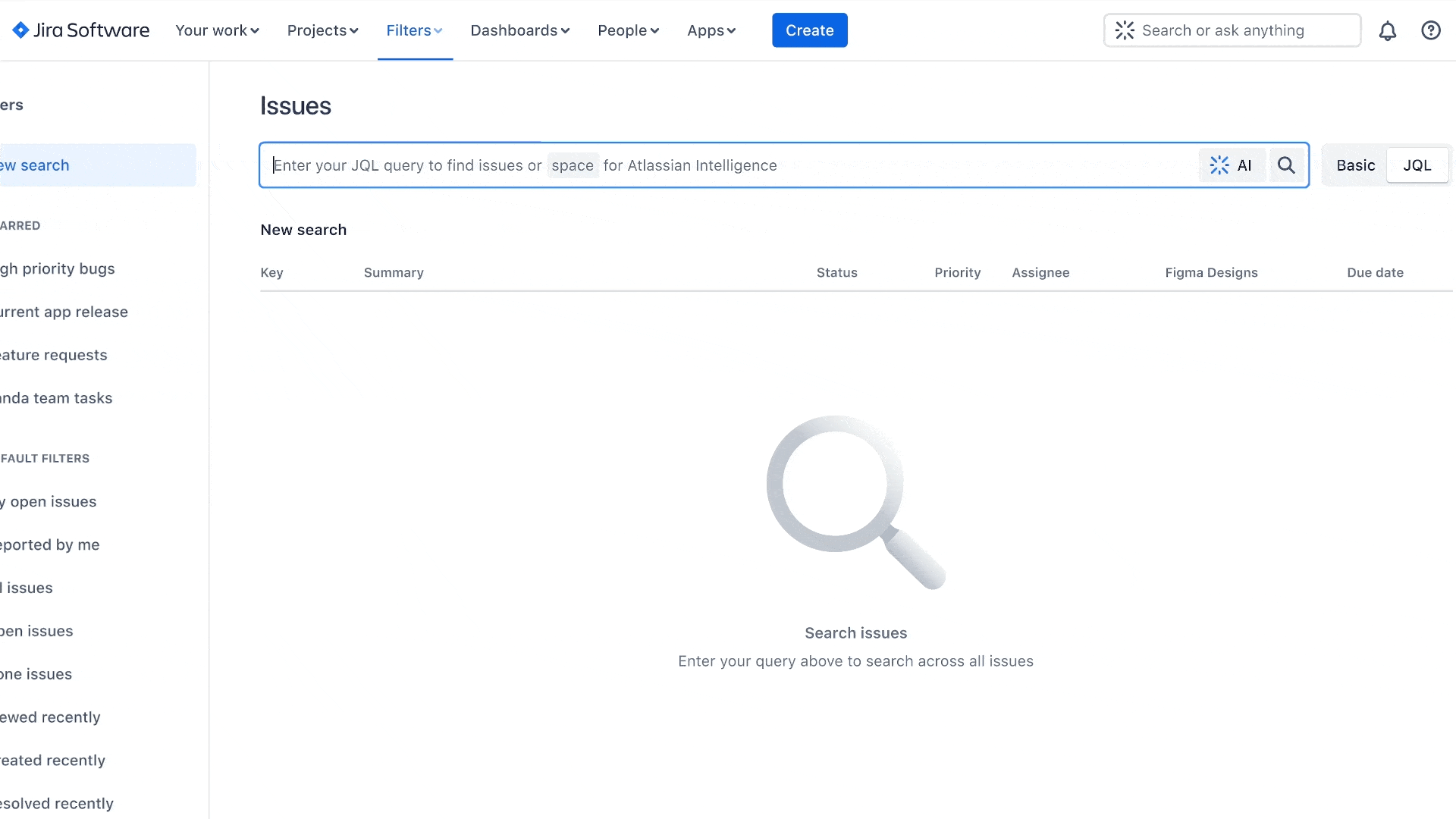Viewport: 1456px width, 819px height.
Task: Expand the Apps dropdown menu
Action: coord(711,30)
